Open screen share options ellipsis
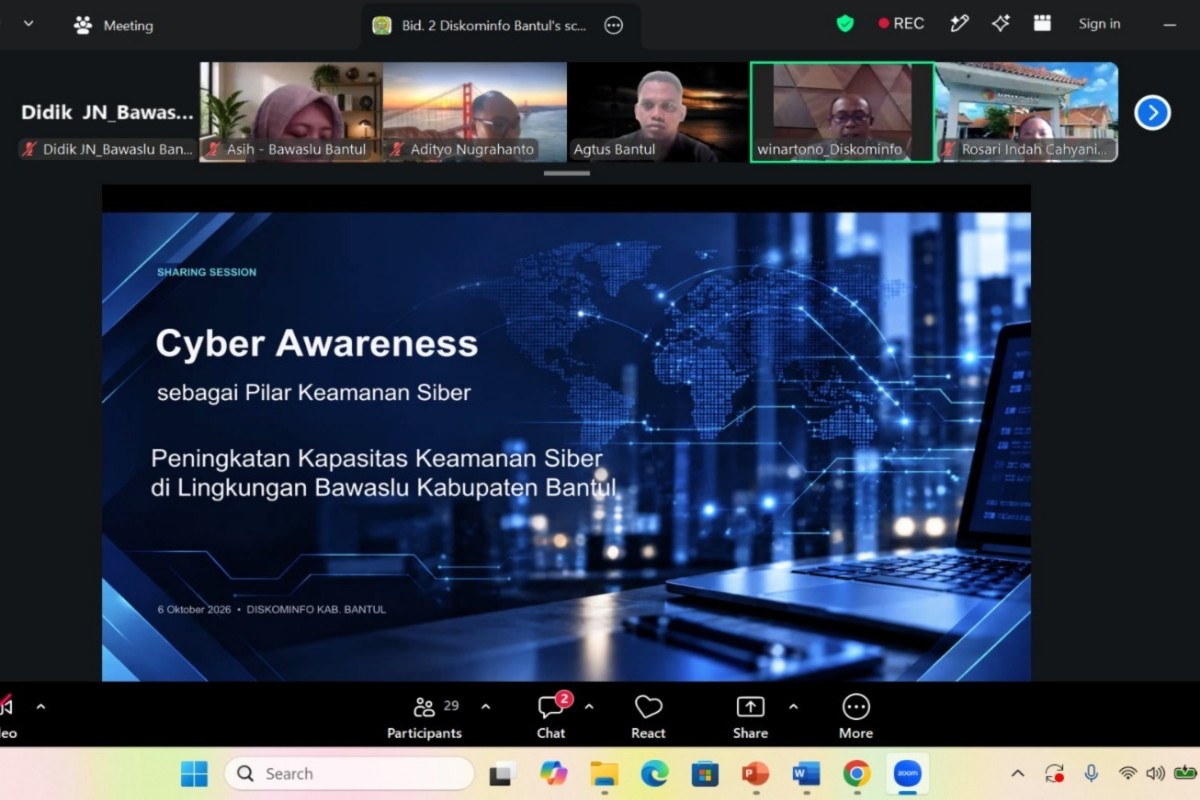 point(614,26)
